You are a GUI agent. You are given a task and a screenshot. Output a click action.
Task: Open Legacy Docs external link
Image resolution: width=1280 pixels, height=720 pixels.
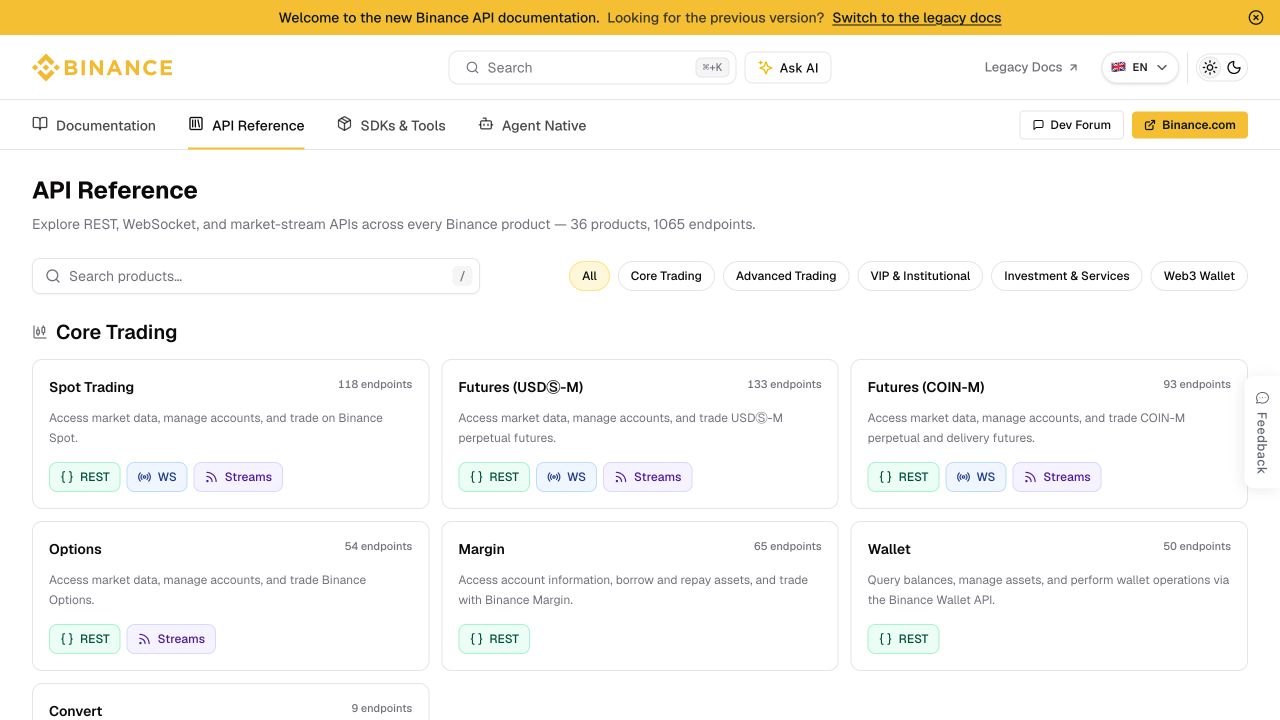pyautogui.click(x=1031, y=68)
